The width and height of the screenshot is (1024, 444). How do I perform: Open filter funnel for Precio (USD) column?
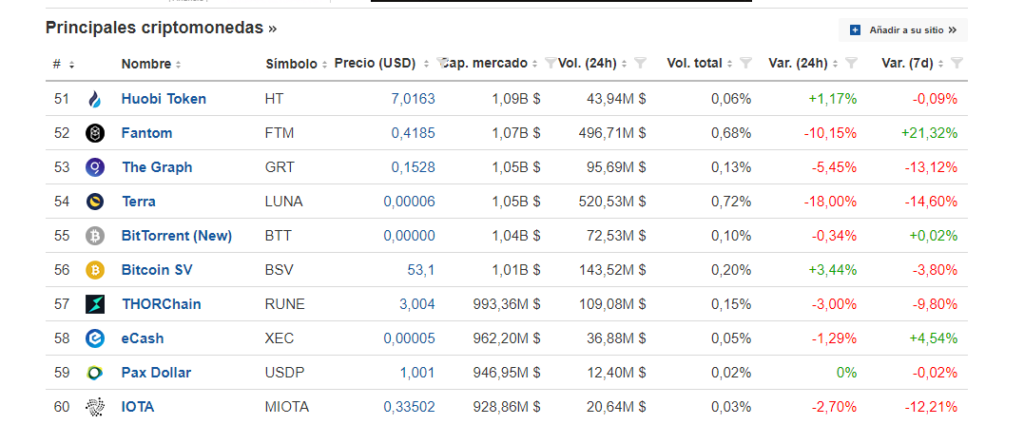tap(442, 63)
